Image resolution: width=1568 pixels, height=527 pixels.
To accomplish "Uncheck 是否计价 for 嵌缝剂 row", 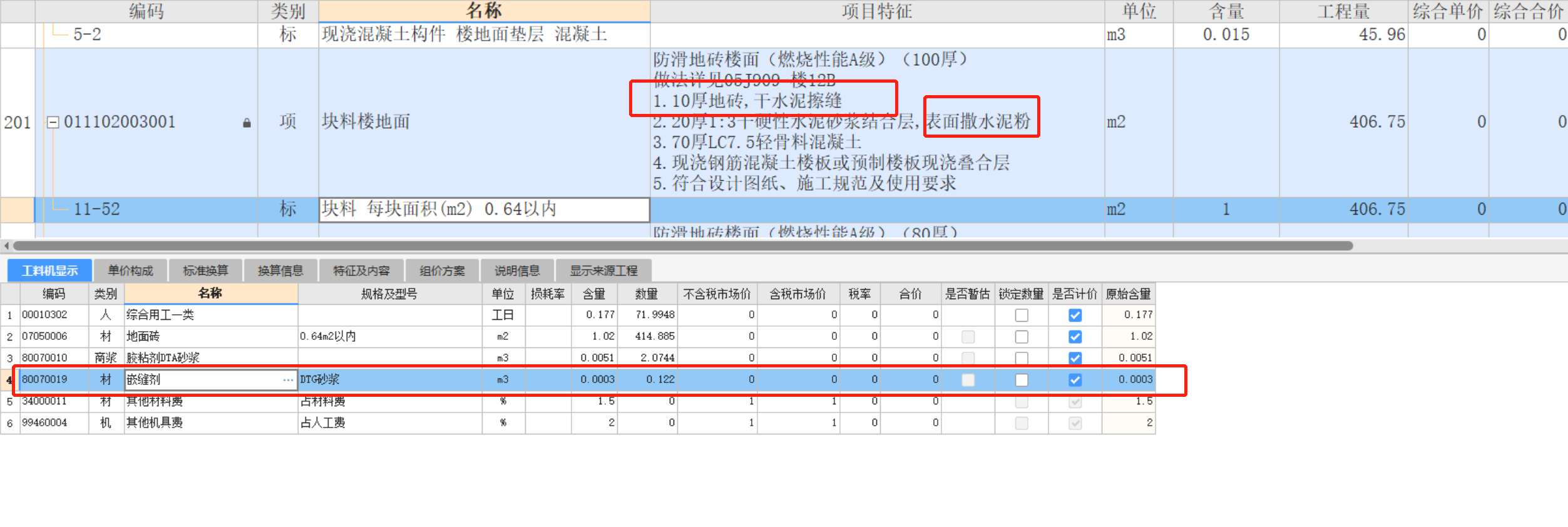I will pos(1075,380).
